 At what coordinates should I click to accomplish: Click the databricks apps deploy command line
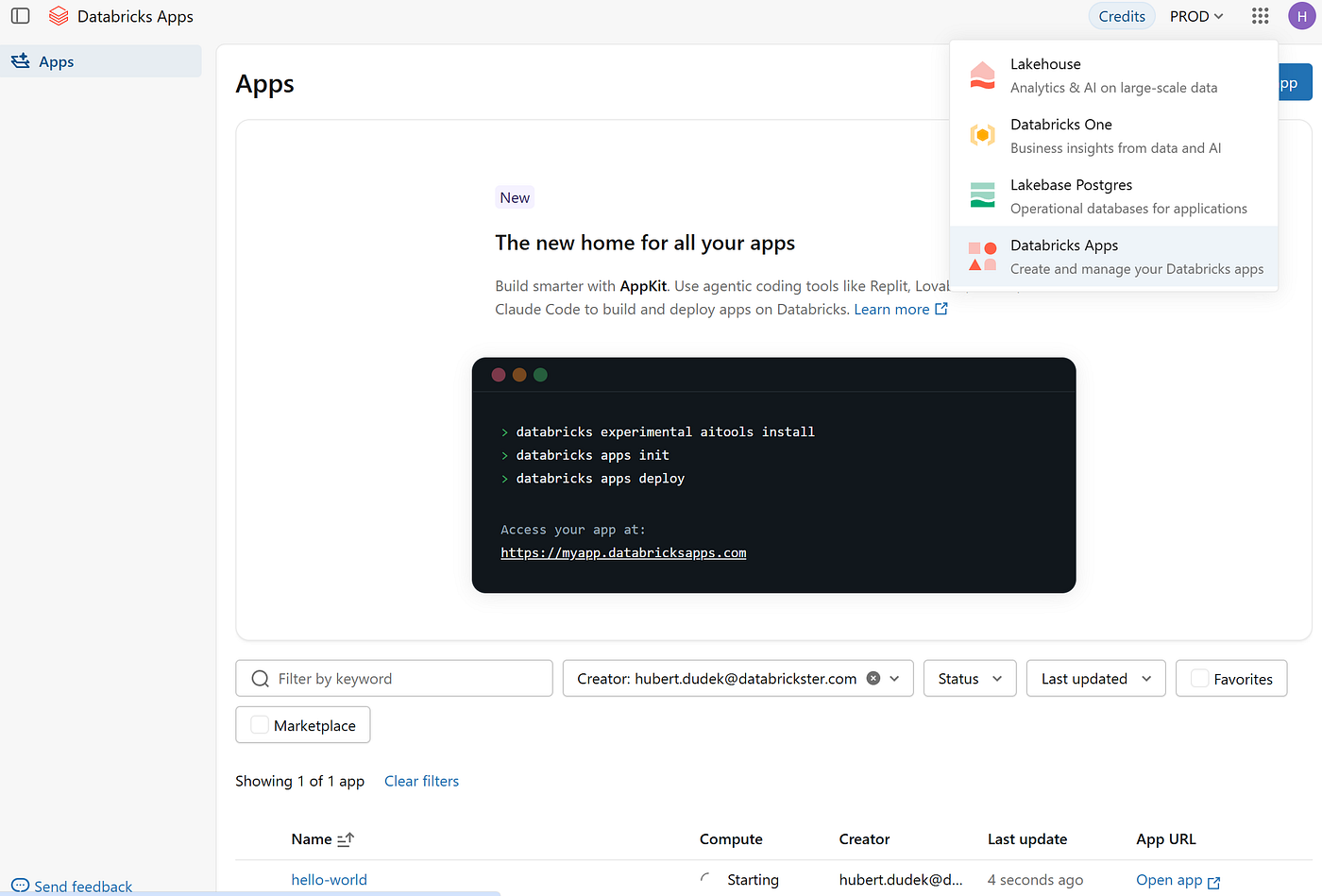[x=600, y=479]
